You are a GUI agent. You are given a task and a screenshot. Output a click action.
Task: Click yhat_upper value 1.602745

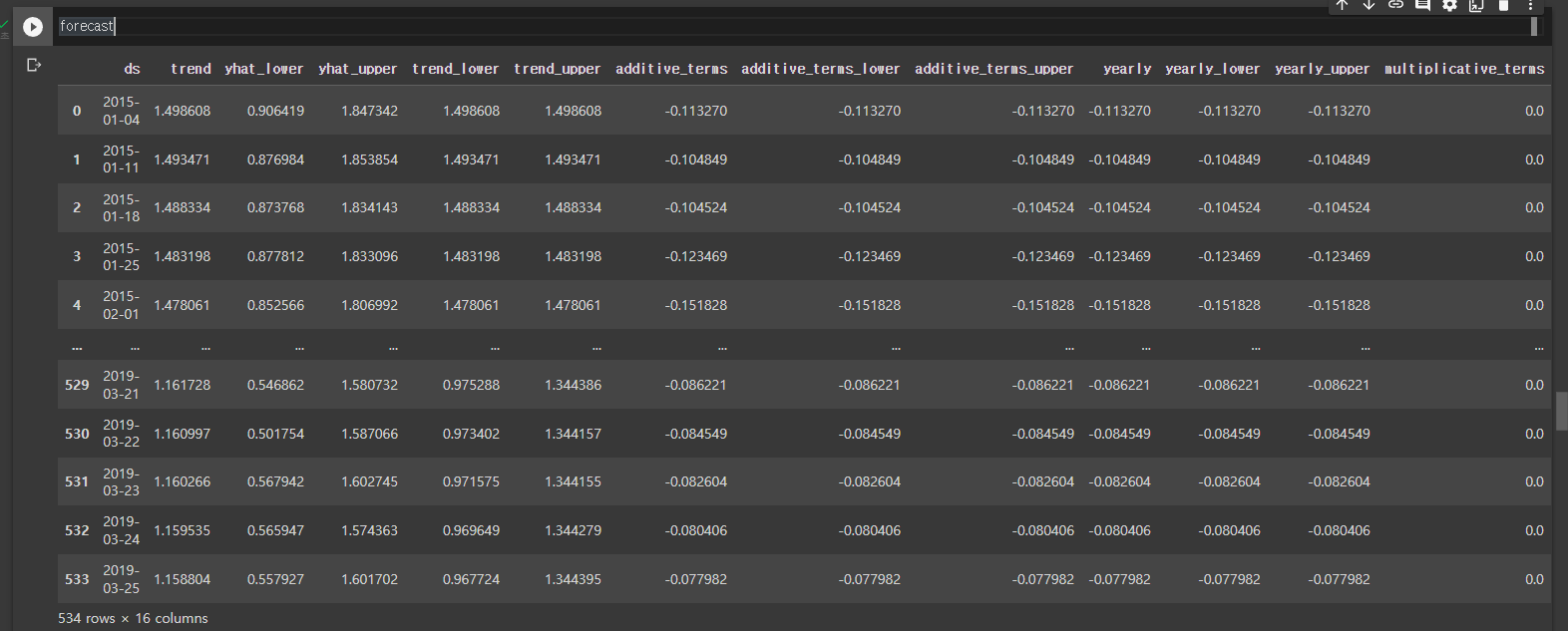pos(369,481)
